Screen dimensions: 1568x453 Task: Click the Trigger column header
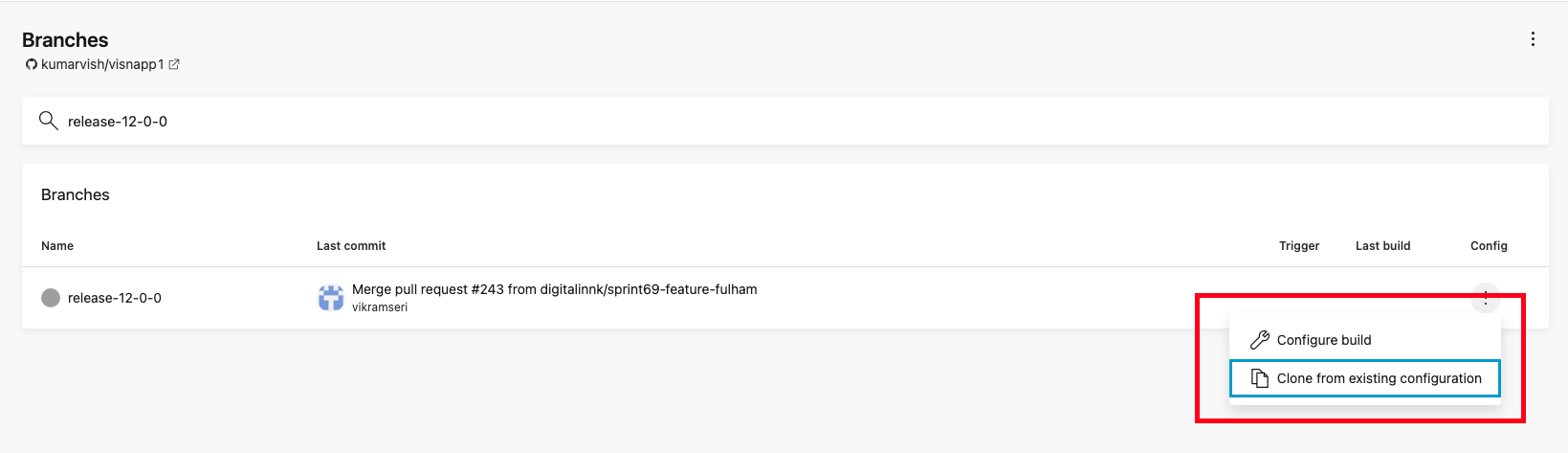click(x=1299, y=246)
